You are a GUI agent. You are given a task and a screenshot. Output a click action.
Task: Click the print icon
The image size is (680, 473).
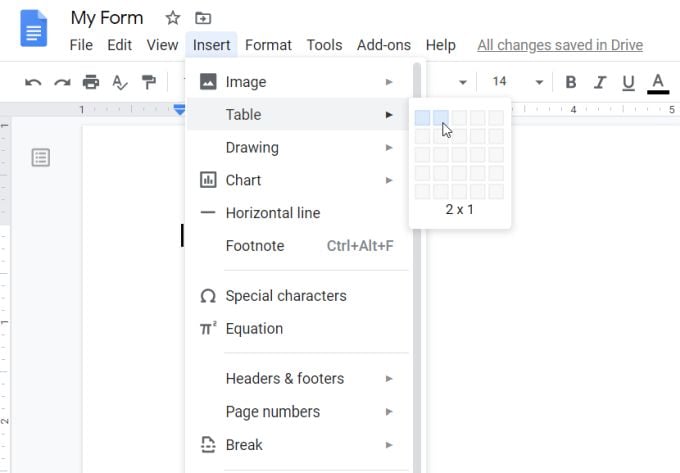pyautogui.click(x=91, y=82)
